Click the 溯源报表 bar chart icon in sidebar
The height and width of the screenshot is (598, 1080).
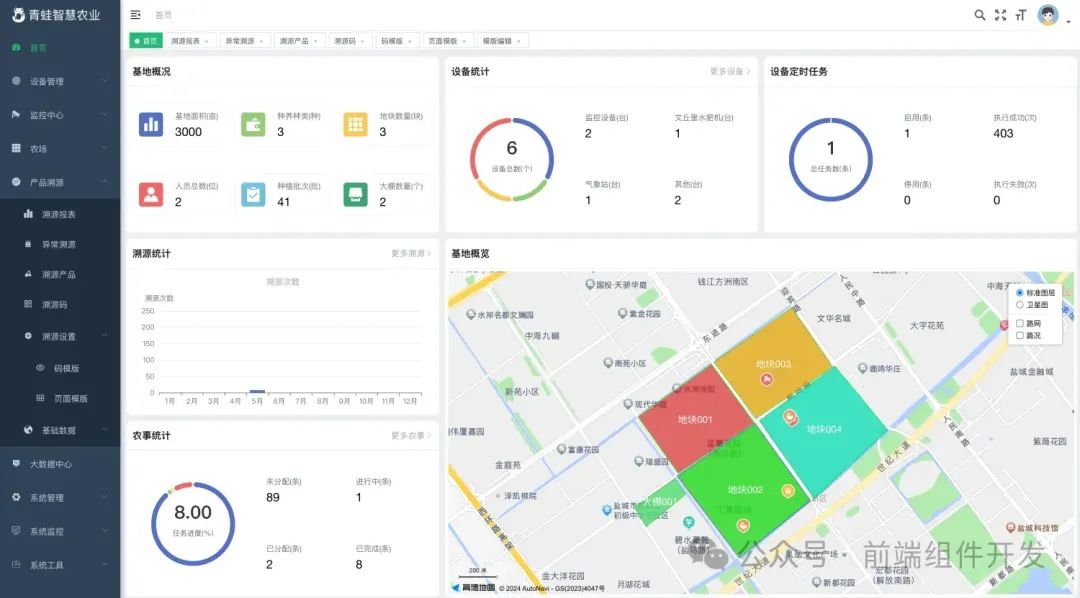coord(28,214)
